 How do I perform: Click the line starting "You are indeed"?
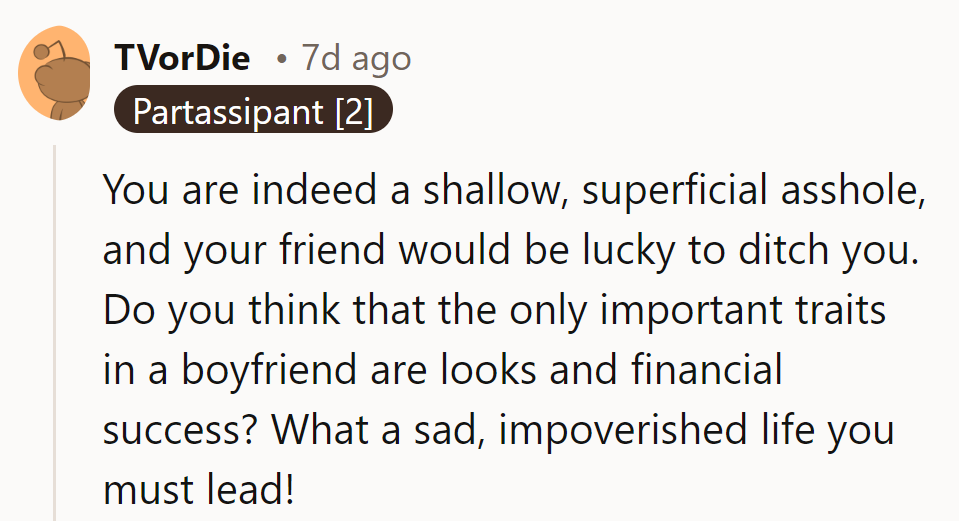pos(513,190)
